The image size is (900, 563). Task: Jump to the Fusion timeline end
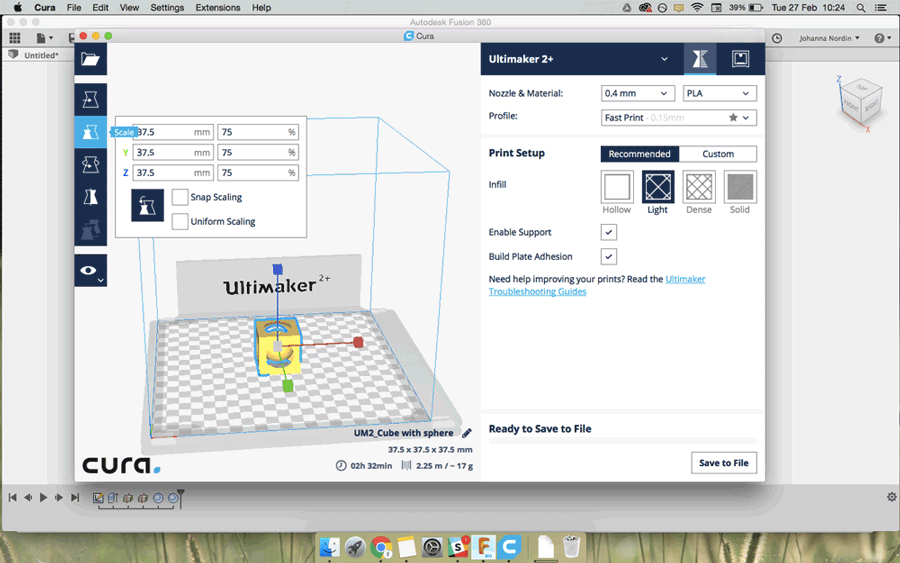click(75, 498)
